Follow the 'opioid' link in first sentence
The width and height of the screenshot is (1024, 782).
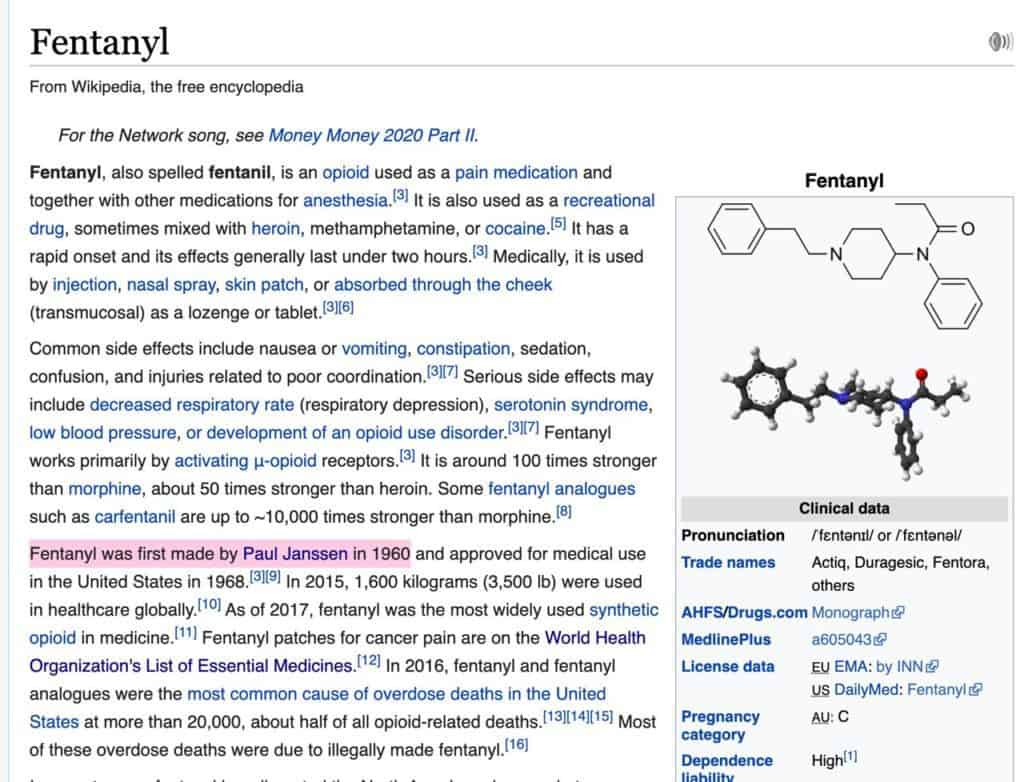(346, 172)
